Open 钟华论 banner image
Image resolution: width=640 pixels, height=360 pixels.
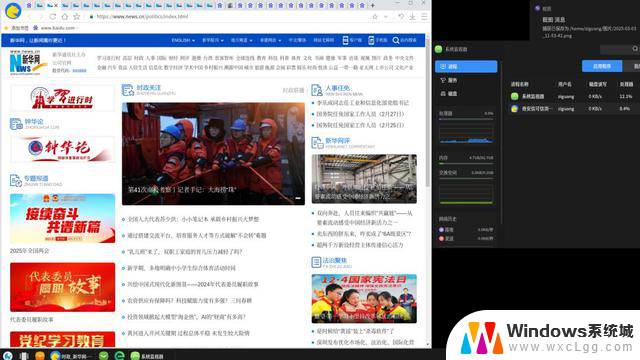point(62,149)
